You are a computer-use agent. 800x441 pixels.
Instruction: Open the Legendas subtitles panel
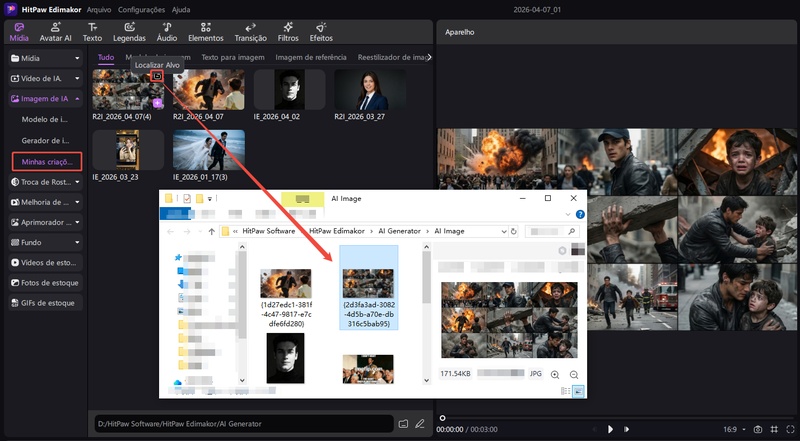point(128,31)
